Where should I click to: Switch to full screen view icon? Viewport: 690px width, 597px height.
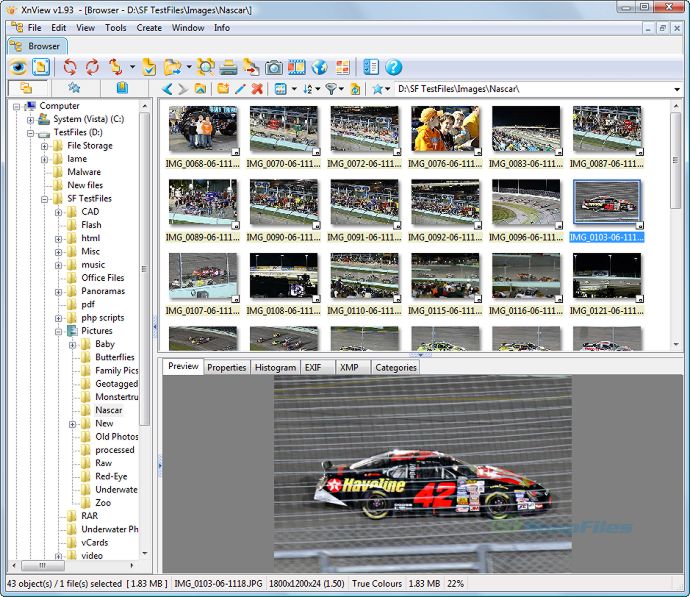(41, 67)
